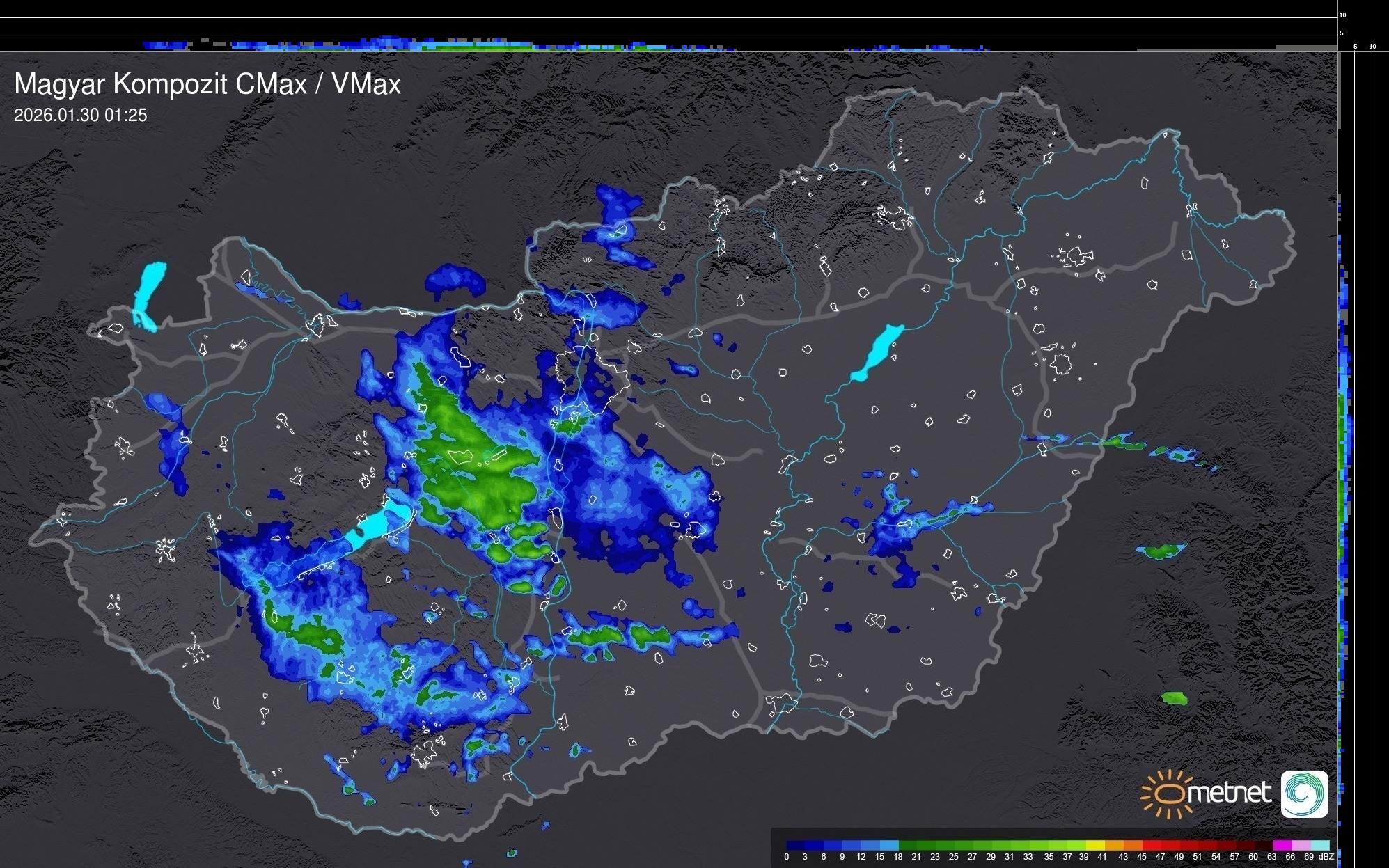Click the Magyar Kompozit CMax / VMax title

pos(207,84)
